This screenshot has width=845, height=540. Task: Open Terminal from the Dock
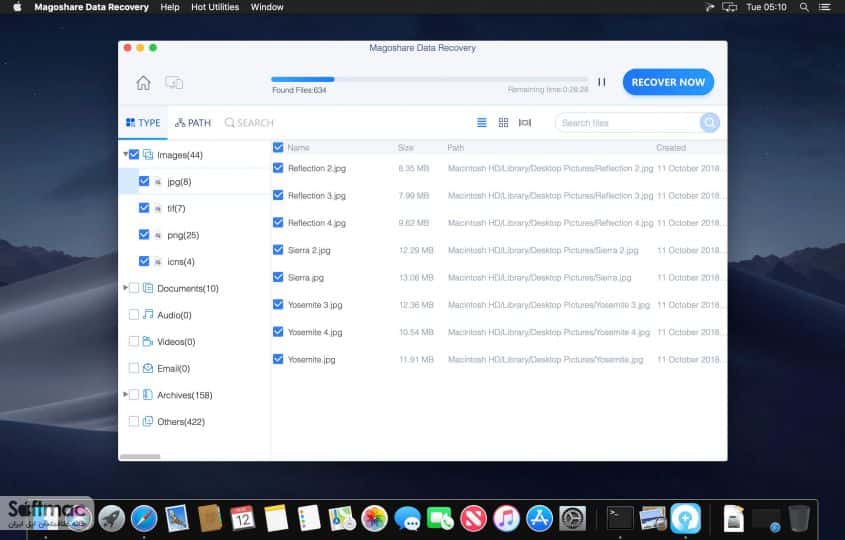click(620, 518)
